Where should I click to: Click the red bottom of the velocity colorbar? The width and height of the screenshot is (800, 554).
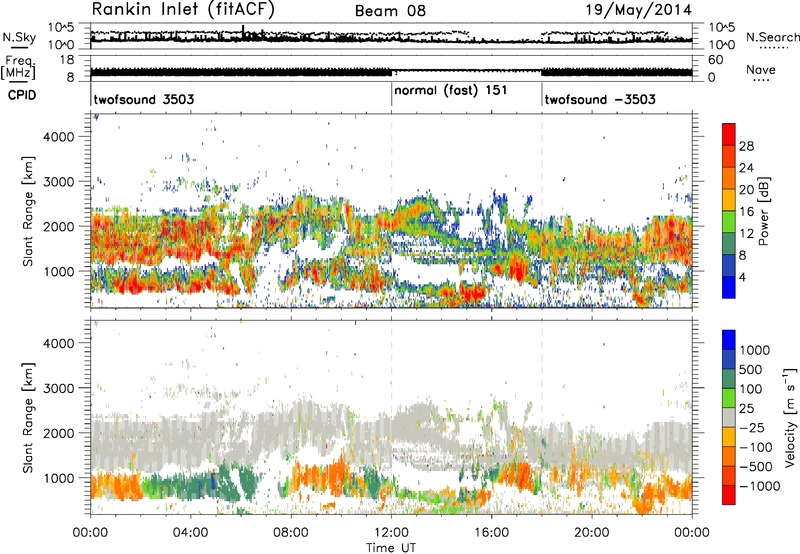tap(729, 495)
